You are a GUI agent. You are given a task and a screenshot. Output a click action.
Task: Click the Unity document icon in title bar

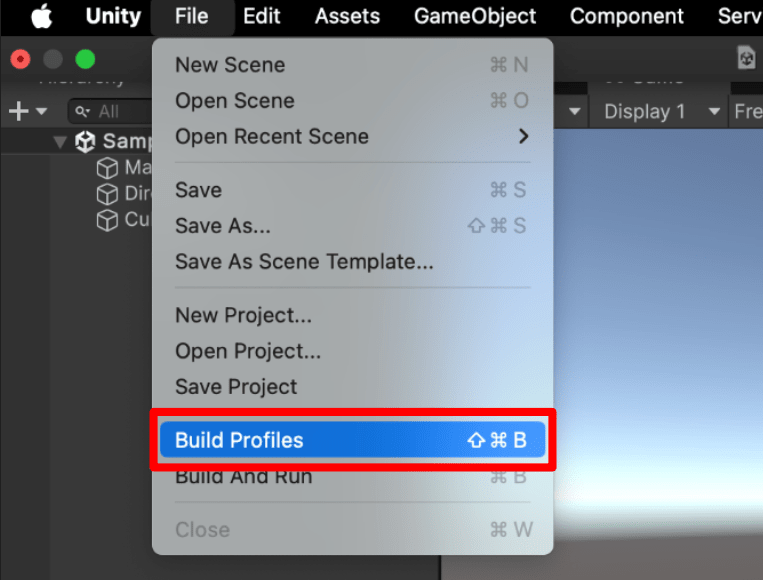coord(746,58)
